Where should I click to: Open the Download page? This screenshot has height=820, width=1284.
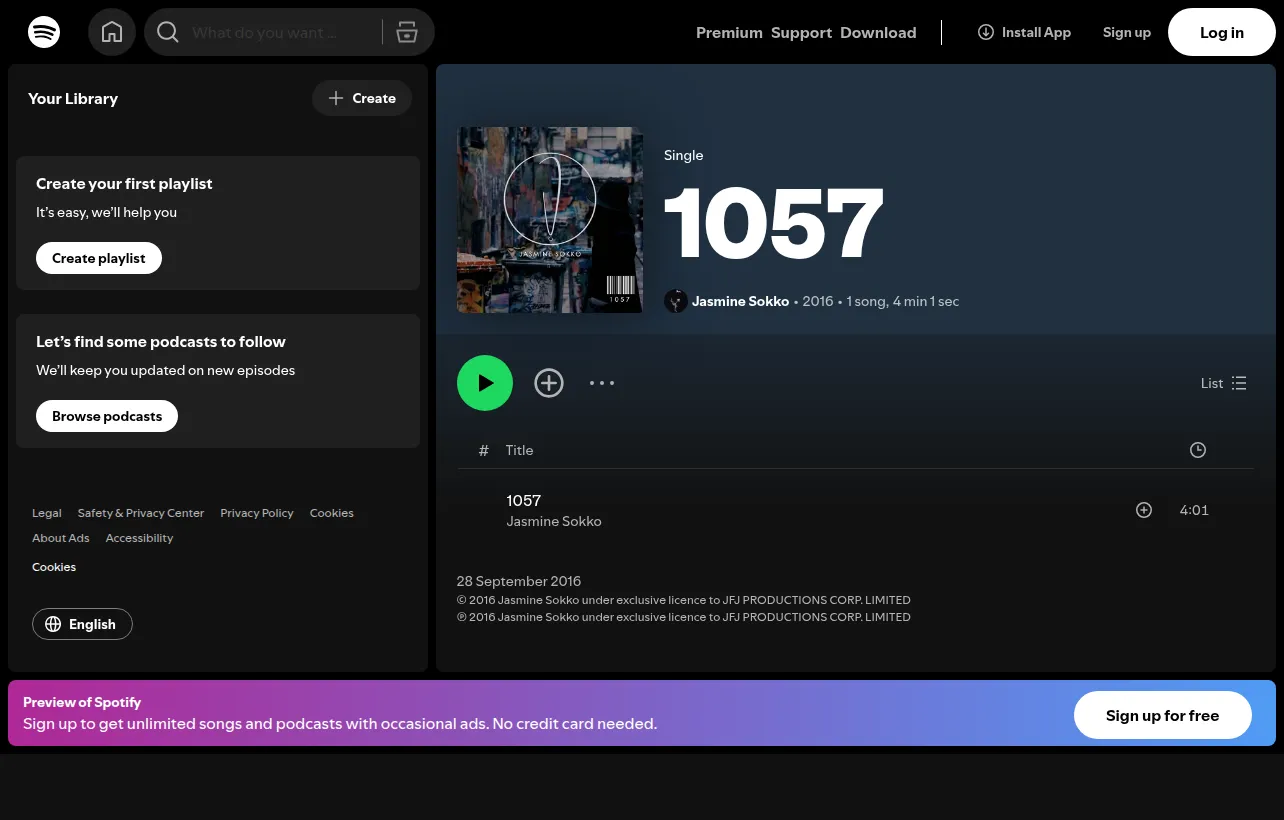(878, 32)
